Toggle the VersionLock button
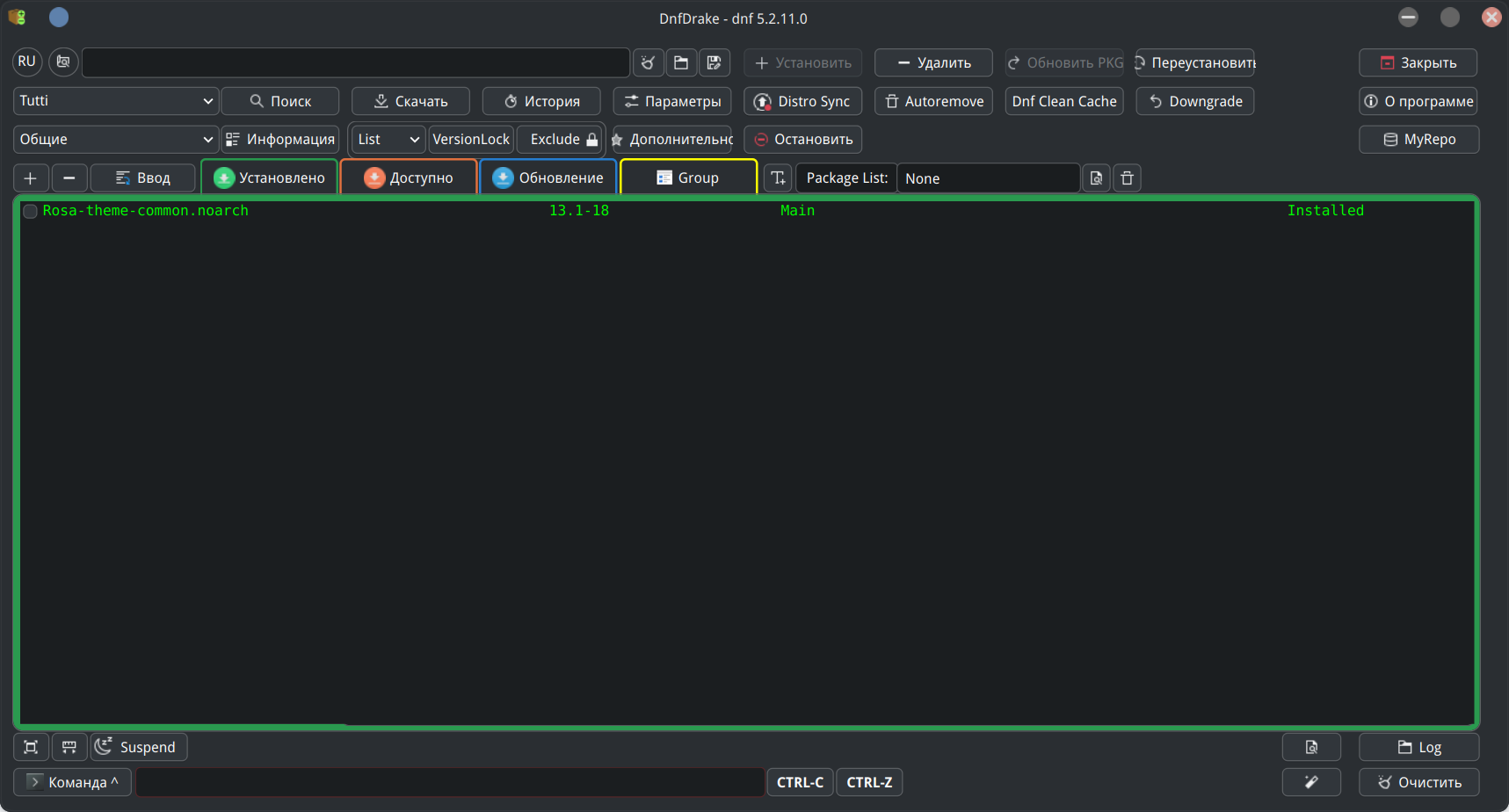 (x=471, y=139)
